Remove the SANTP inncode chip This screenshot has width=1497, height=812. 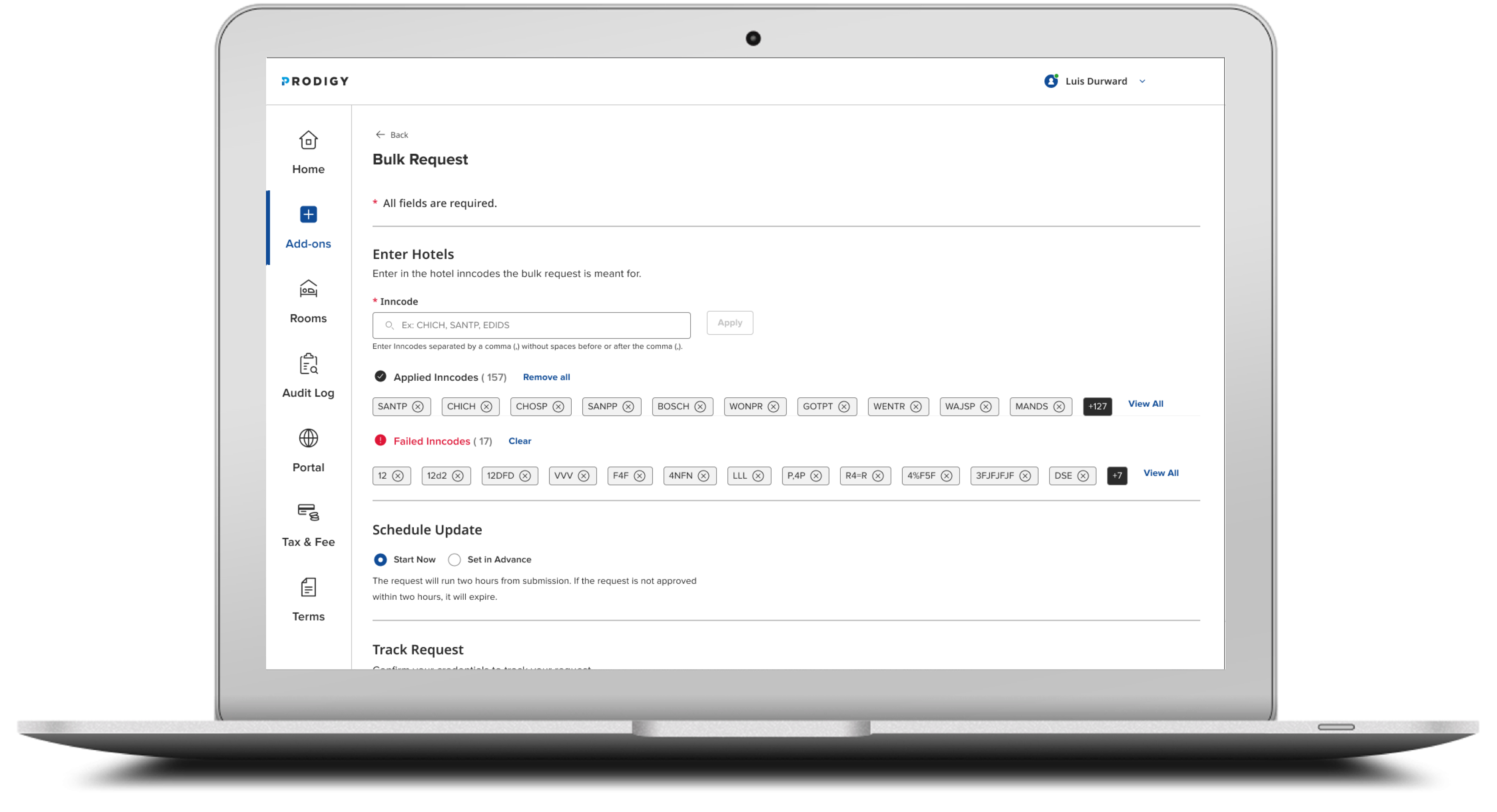coord(418,407)
